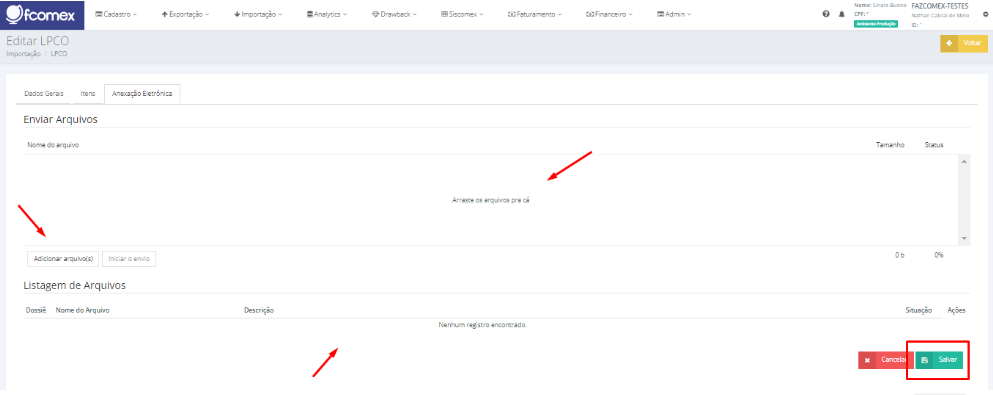The height and width of the screenshot is (395, 993).
Task: Click the X icon on Cancelar
Action: point(867,360)
